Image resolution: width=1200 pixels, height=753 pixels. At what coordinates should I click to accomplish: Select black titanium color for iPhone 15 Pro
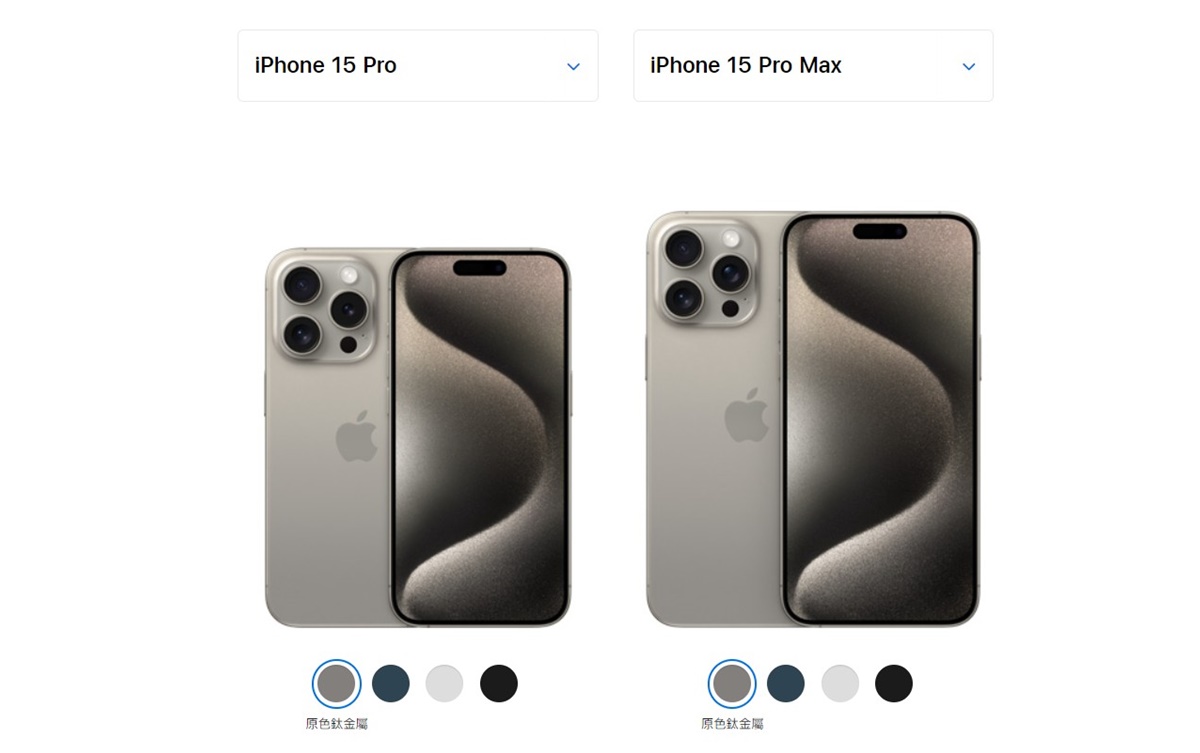coord(499,684)
